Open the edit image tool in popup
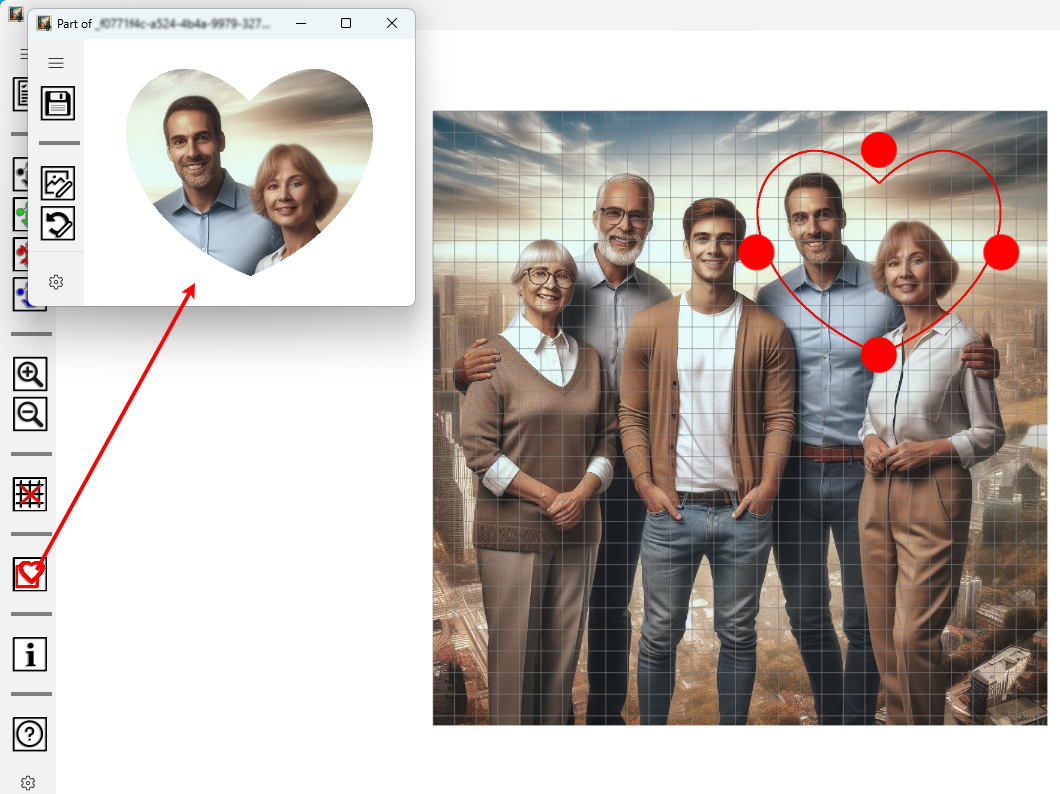 click(x=58, y=183)
